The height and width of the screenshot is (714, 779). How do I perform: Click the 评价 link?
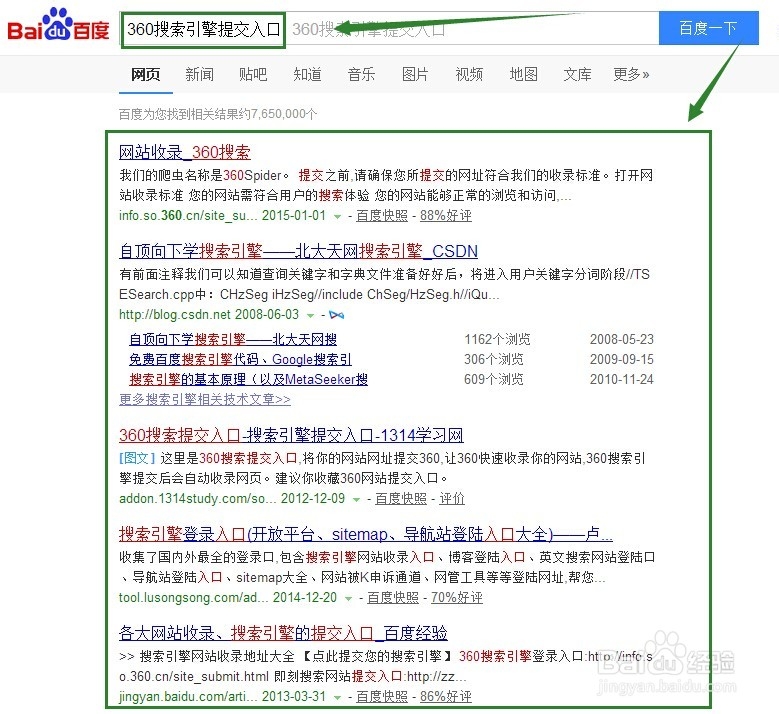click(452, 498)
